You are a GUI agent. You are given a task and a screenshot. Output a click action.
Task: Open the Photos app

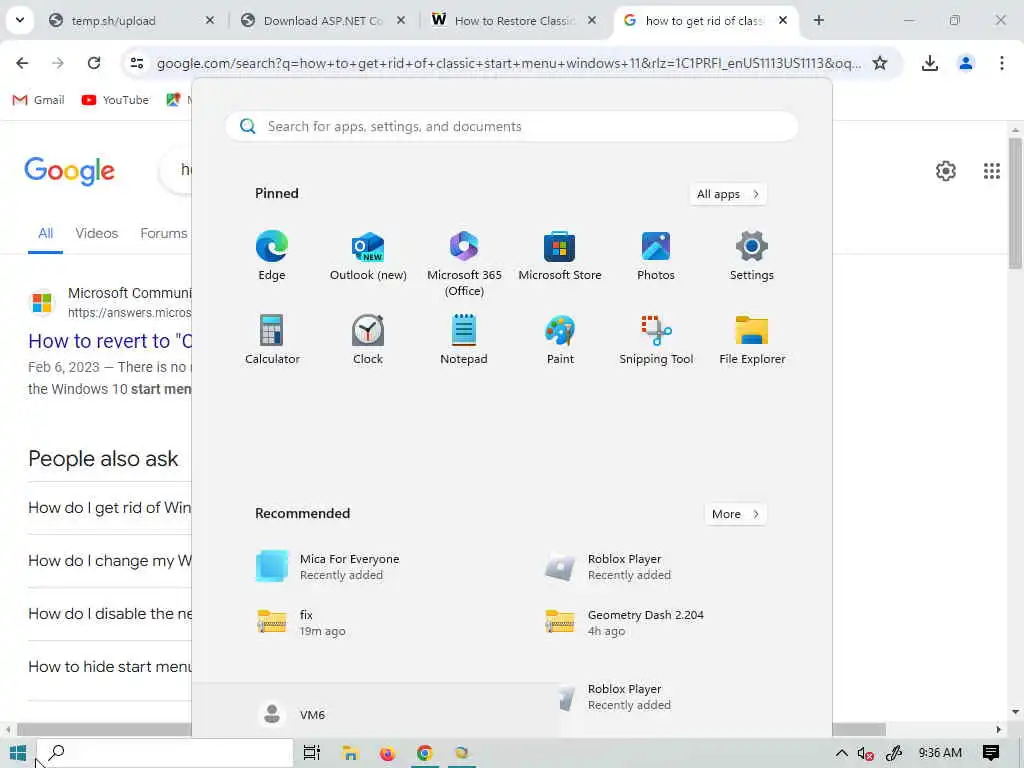(656, 255)
